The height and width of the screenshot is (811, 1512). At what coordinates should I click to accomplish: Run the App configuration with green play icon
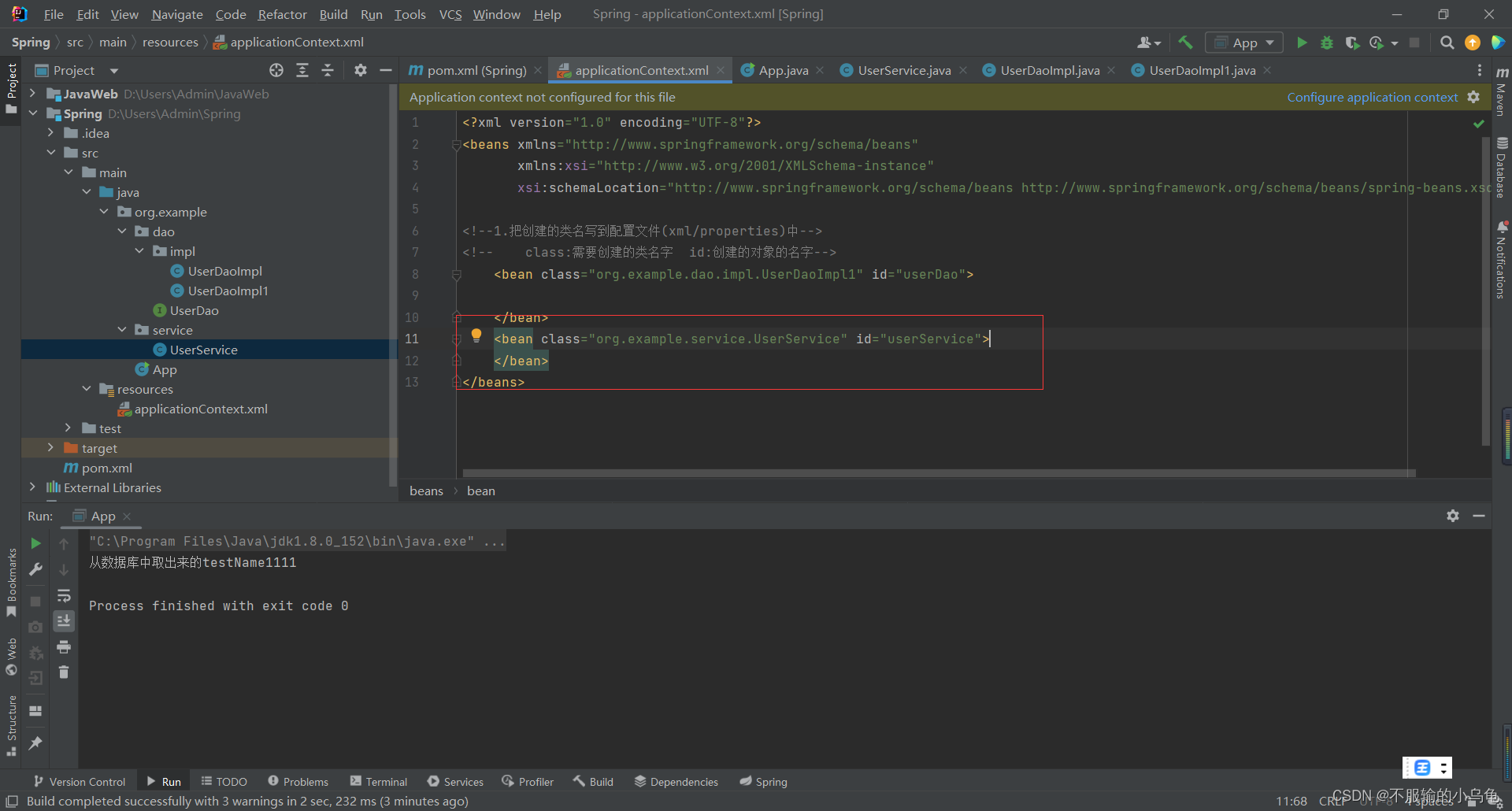pos(1302,43)
